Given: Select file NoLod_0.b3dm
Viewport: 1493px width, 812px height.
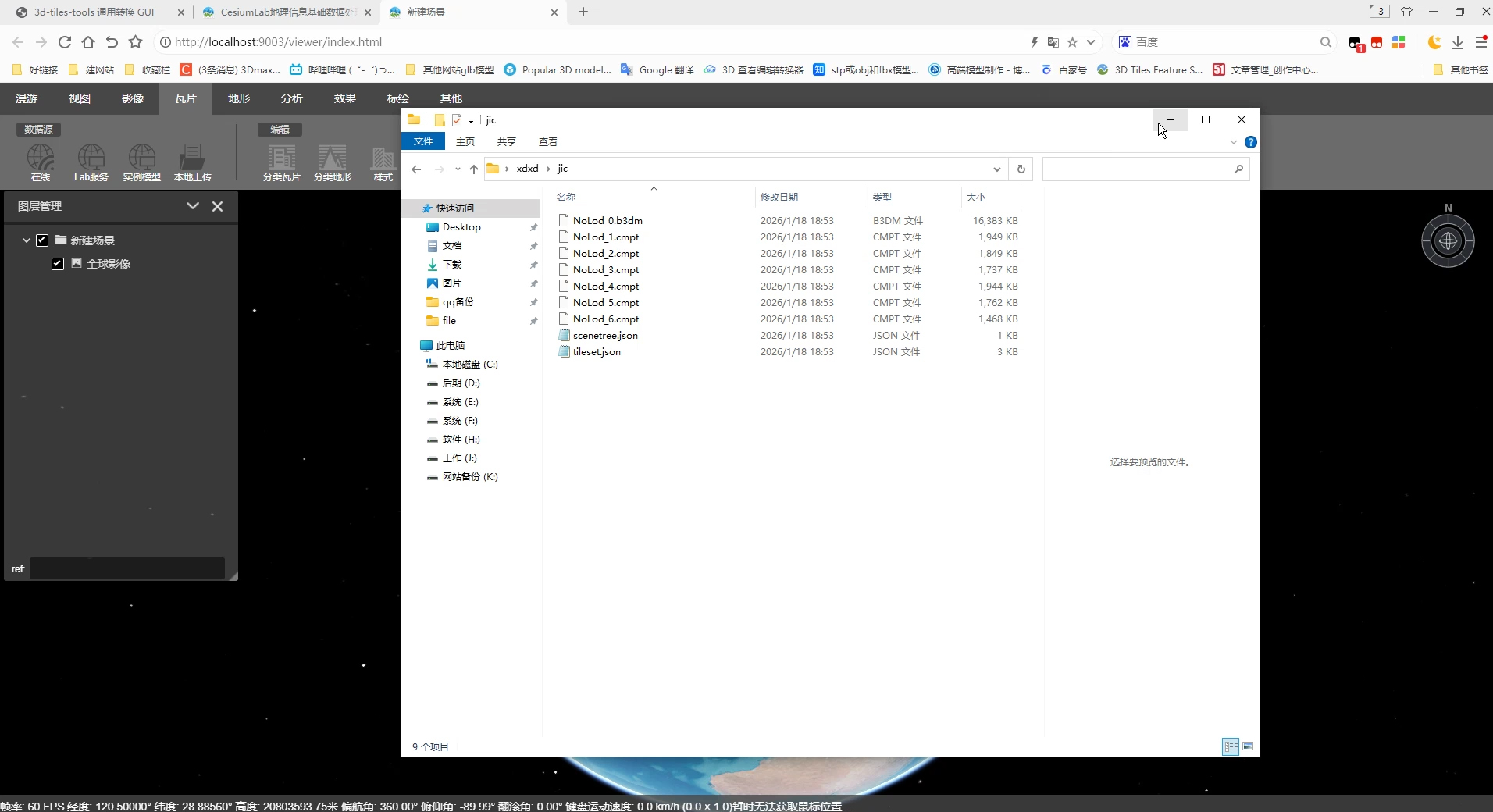Looking at the screenshot, I should (608, 221).
